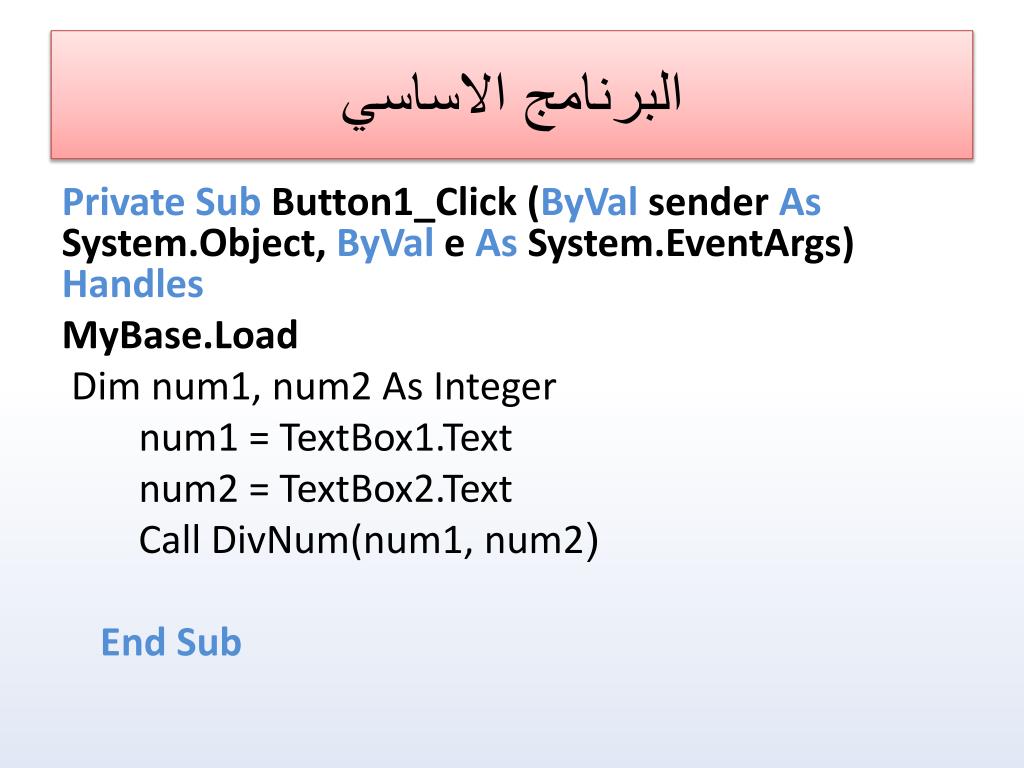
Task: Click the "ByVal" keyword before "e"
Action: (385, 244)
